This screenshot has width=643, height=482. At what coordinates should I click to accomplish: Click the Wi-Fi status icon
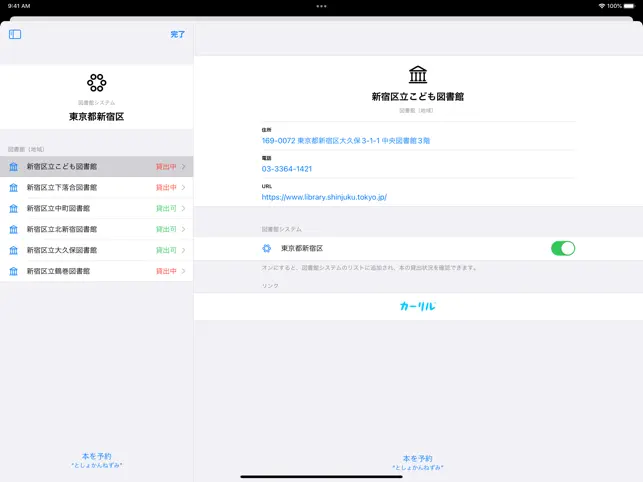pos(602,6)
